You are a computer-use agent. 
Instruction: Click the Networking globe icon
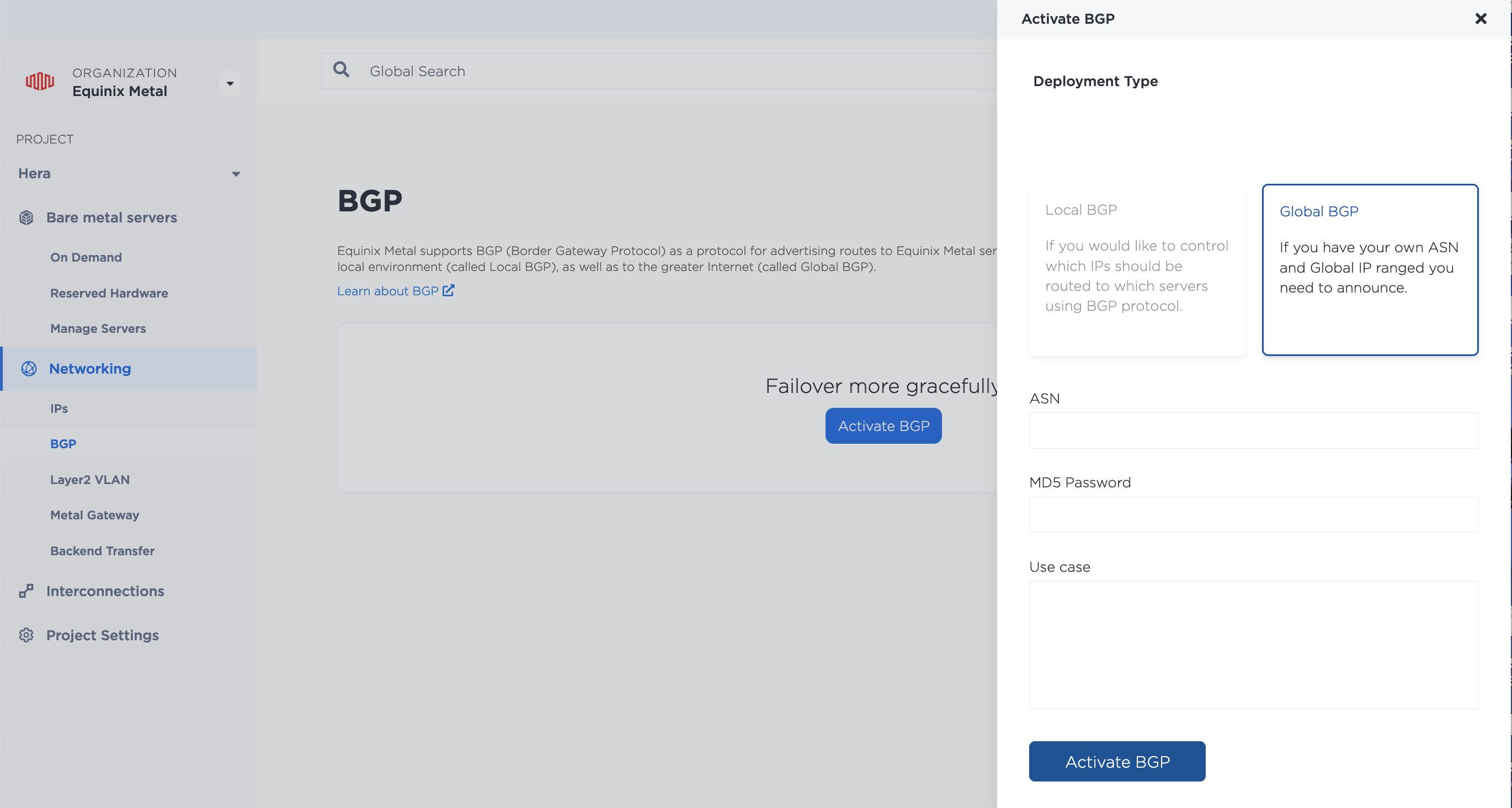coord(29,369)
